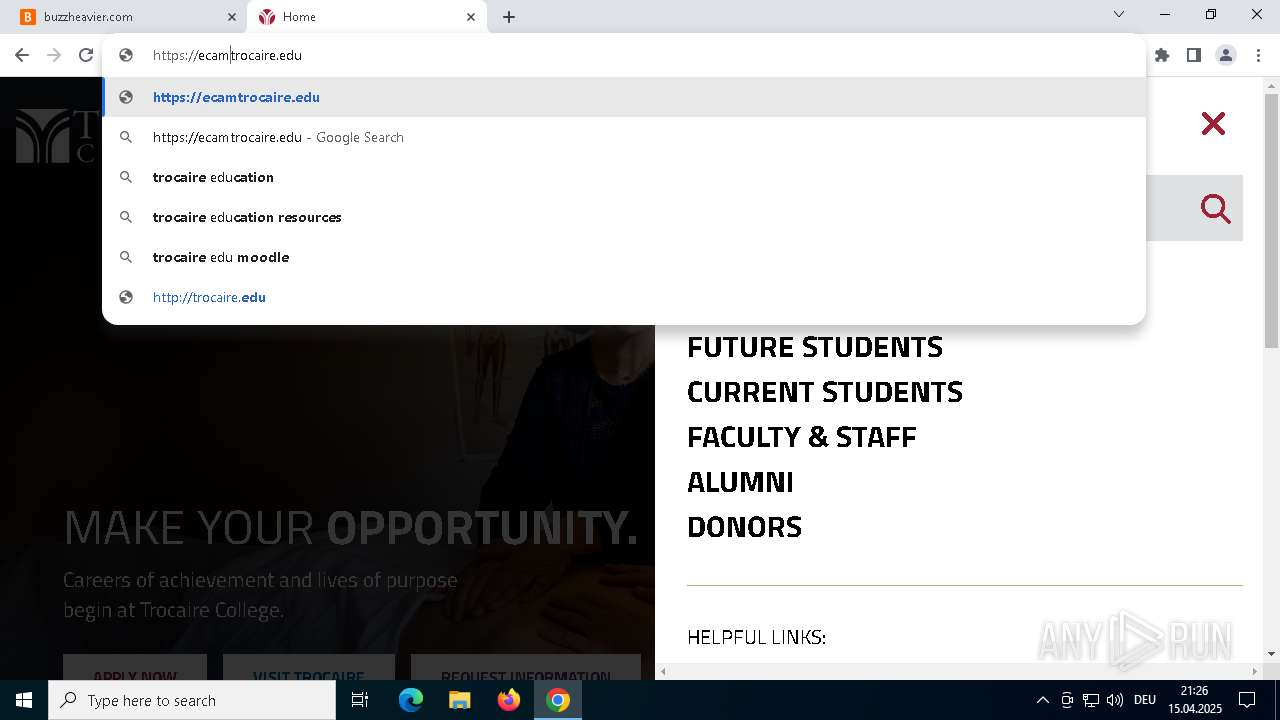Screen dimensions: 1280x720
Task: Switch to the Home tab
Action: tap(367, 17)
